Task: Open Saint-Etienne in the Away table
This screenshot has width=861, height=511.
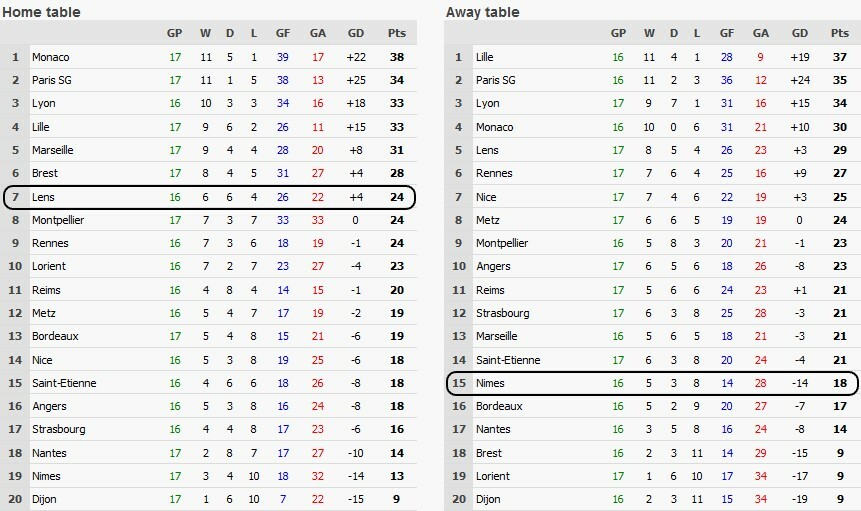Action: [507, 359]
